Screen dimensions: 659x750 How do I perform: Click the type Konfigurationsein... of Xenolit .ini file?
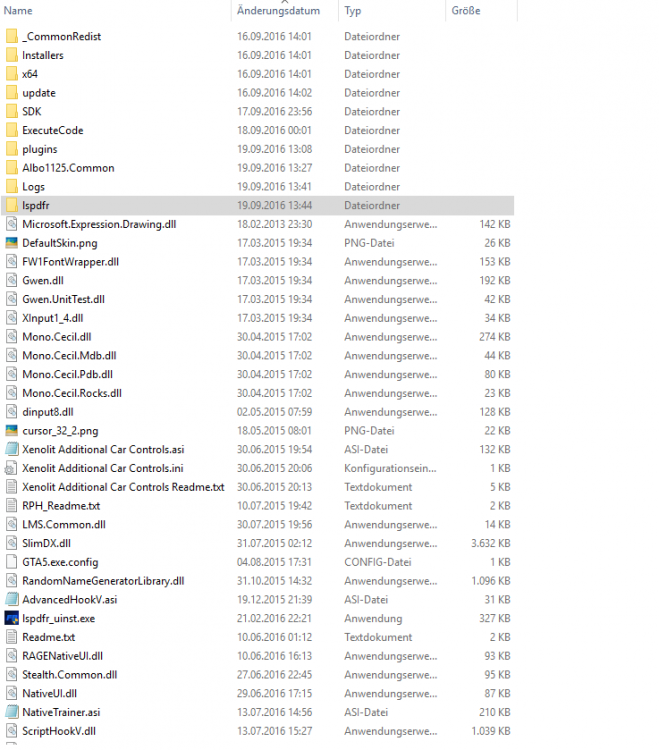(x=390, y=468)
